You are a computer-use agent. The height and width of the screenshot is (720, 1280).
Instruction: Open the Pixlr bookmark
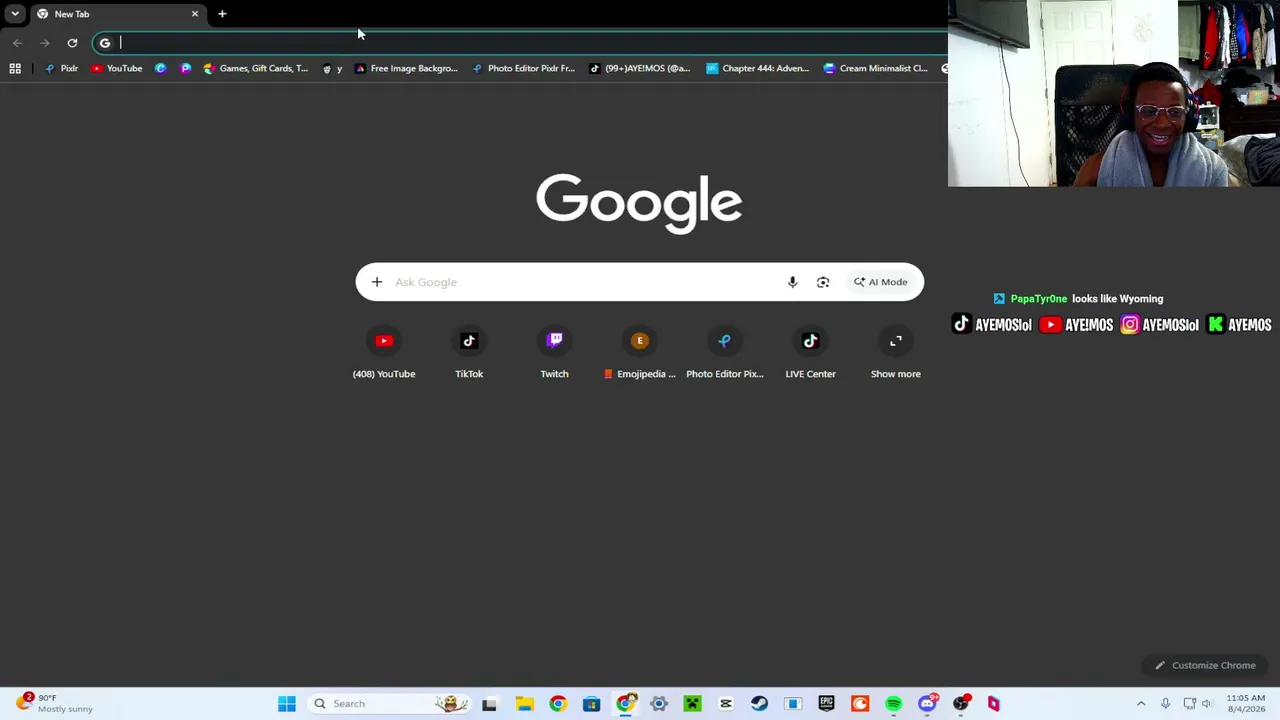(62, 68)
